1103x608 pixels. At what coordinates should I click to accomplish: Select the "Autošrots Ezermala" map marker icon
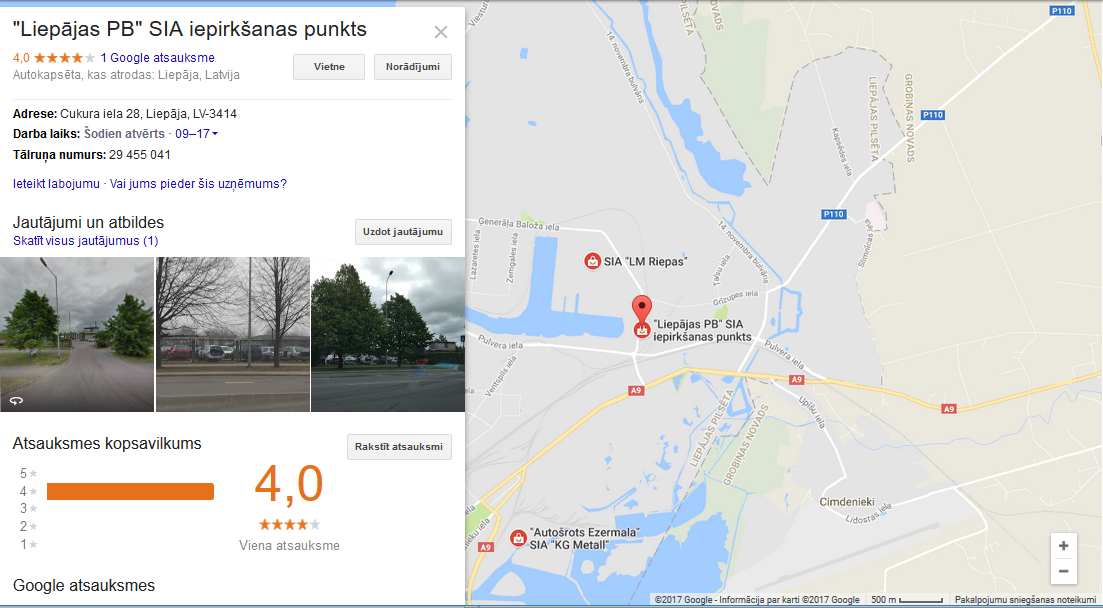(518, 538)
